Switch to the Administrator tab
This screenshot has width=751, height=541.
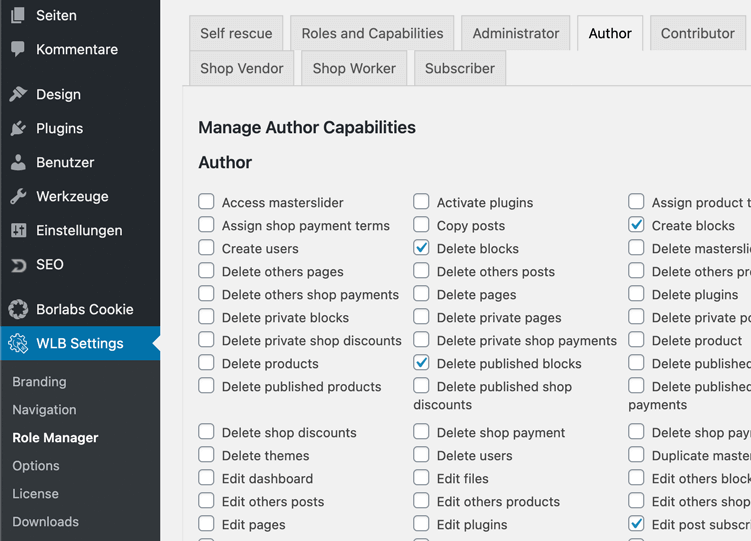pos(516,33)
